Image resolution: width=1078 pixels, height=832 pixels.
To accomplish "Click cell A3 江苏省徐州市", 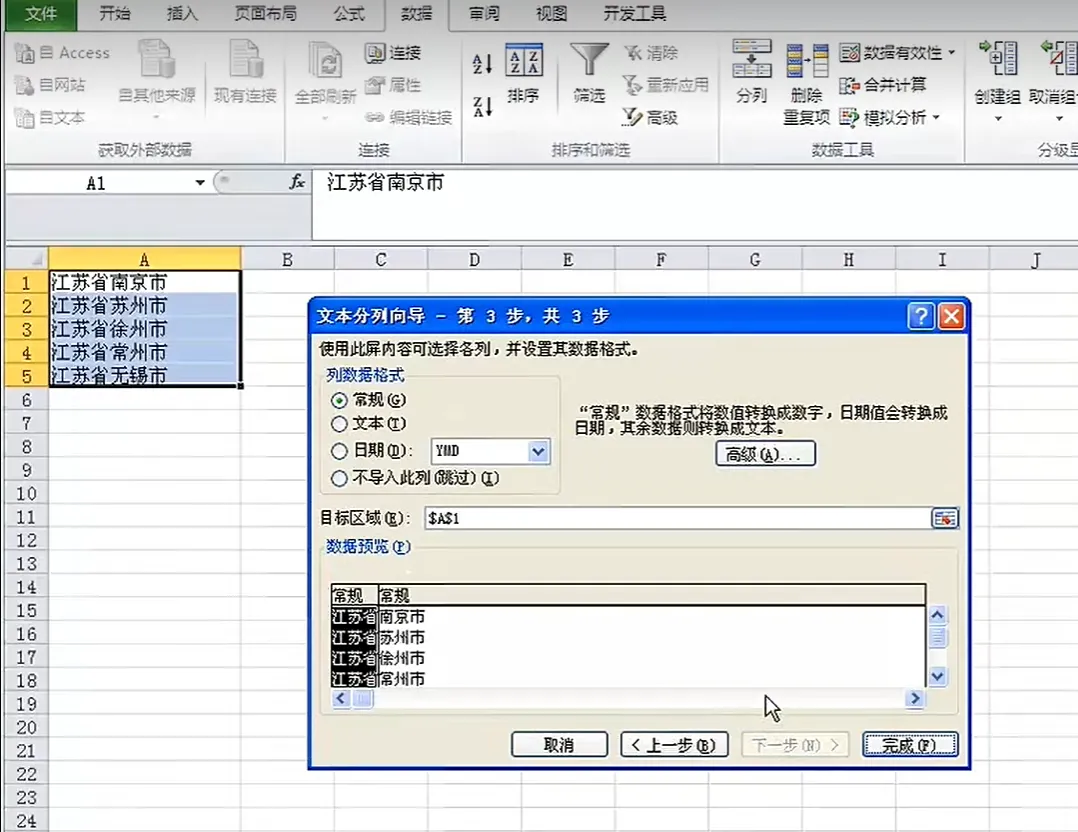I will pyautogui.click(x=145, y=329).
